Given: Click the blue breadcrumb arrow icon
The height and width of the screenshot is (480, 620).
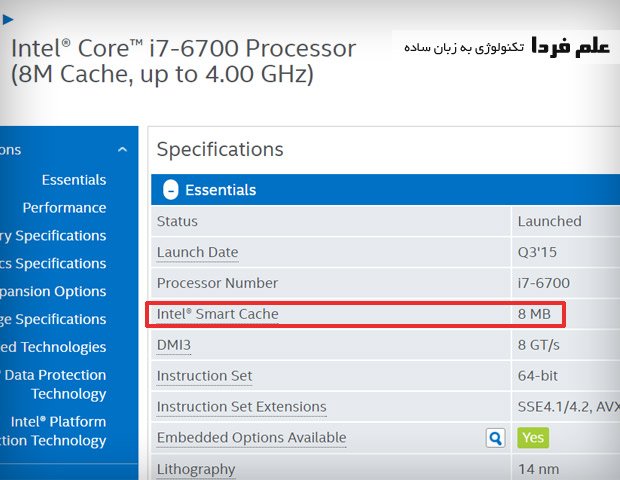Looking at the screenshot, I should point(8,18).
